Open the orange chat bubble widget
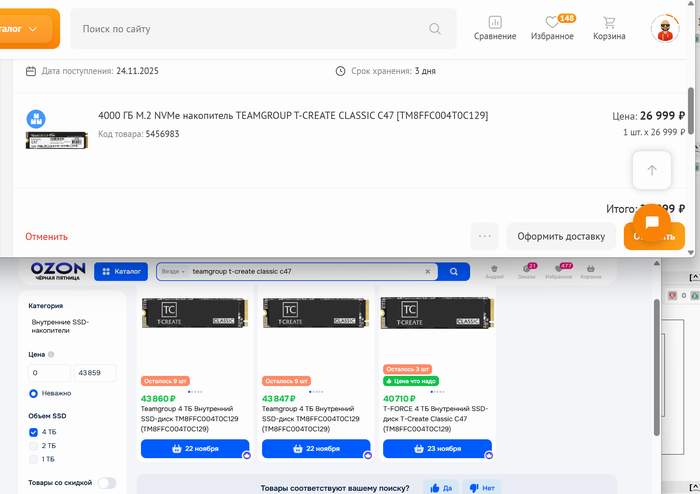Screen dimensions: 700x494 tap(652, 222)
